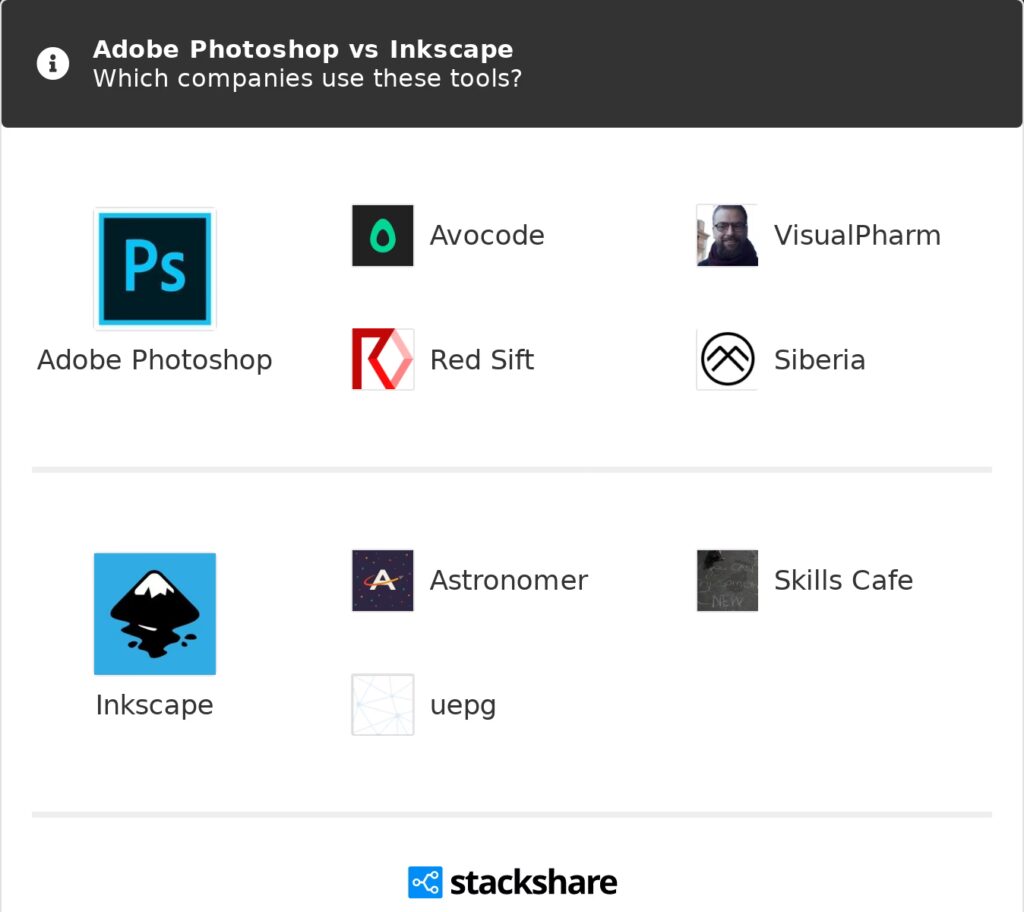Screen dimensions: 1024x912
Task: Click the Red Sift company name
Action: [482, 360]
